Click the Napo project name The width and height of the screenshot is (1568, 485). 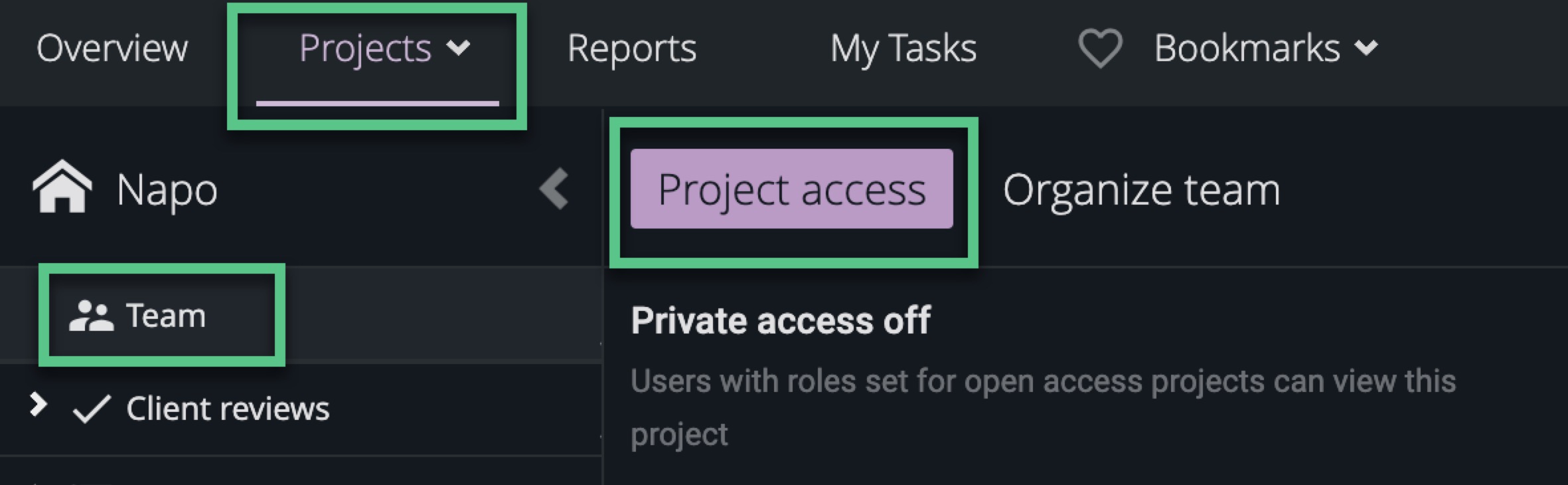click(167, 190)
